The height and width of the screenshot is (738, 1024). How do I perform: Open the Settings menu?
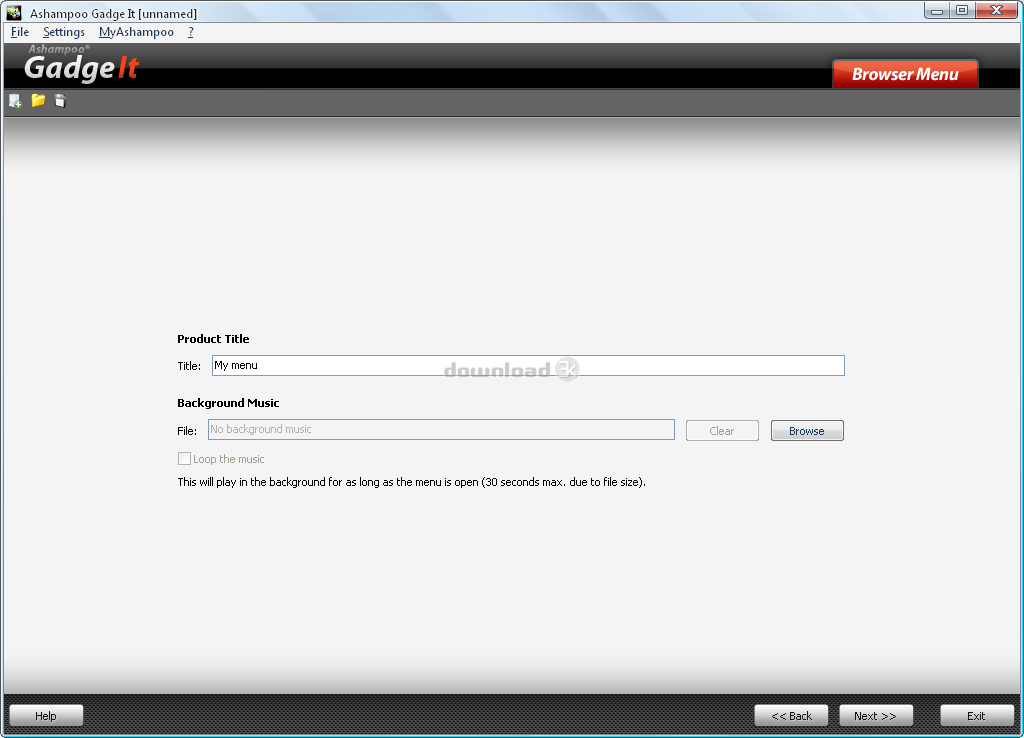pos(63,32)
